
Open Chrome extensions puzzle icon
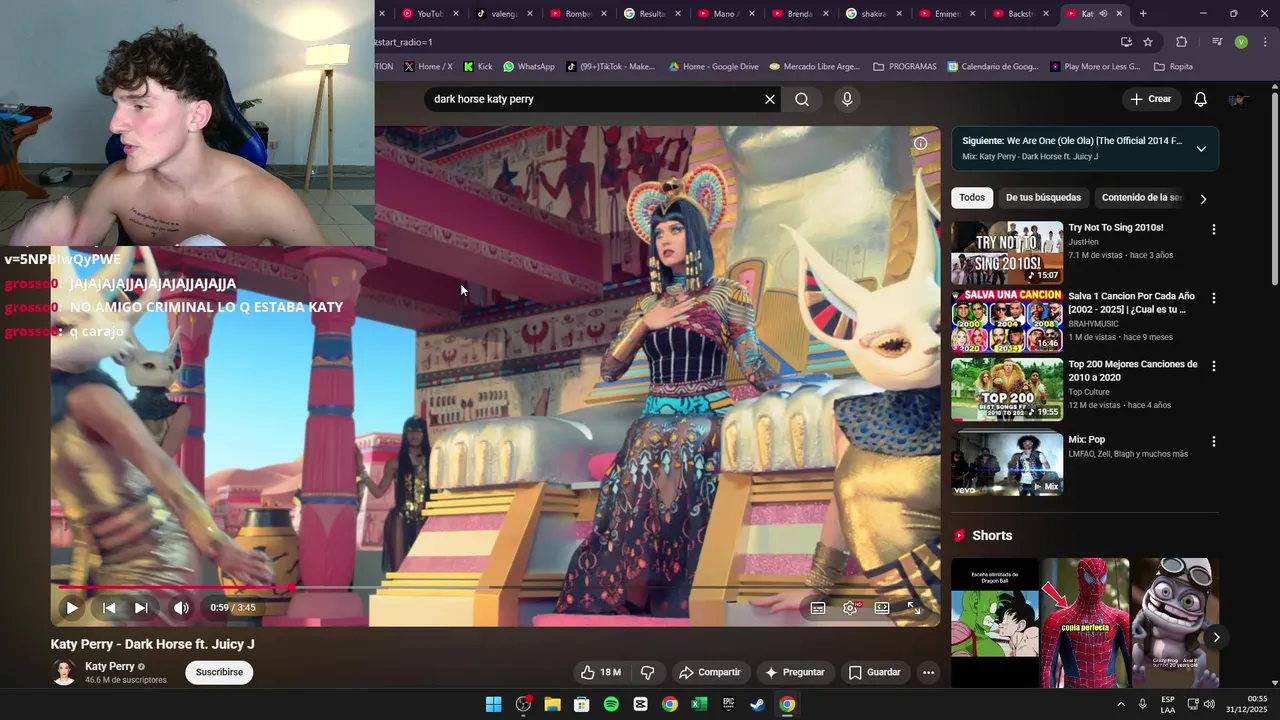1182,42
